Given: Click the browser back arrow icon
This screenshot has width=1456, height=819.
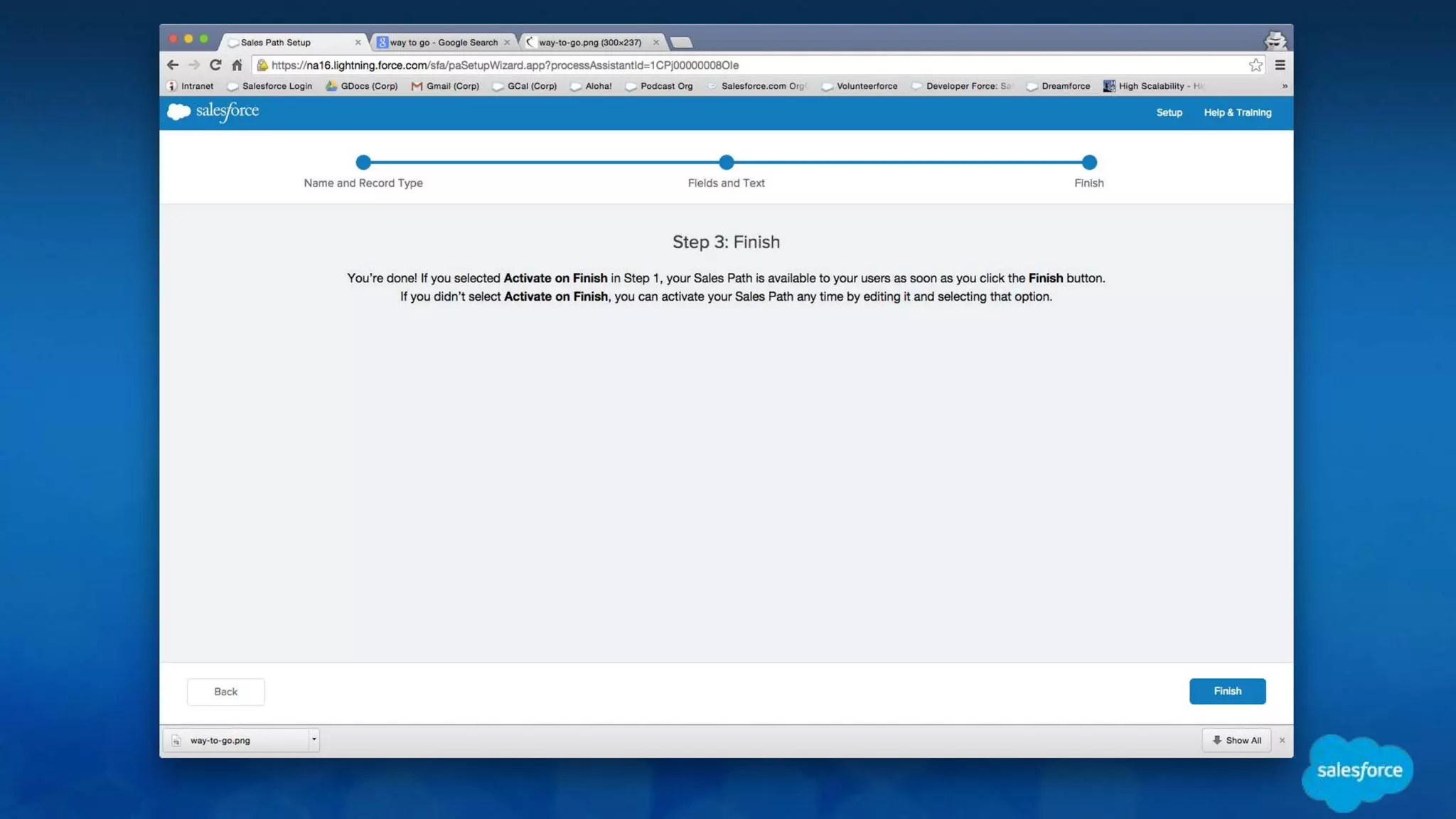Looking at the screenshot, I should [x=173, y=65].
